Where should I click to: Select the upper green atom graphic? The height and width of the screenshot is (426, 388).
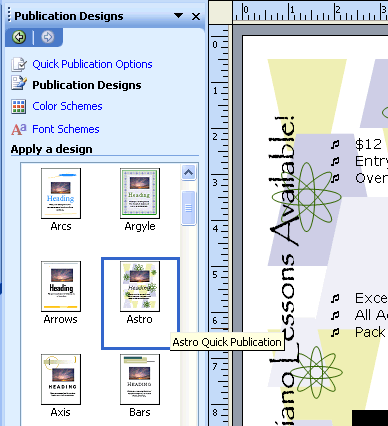(x=307, y=197)
